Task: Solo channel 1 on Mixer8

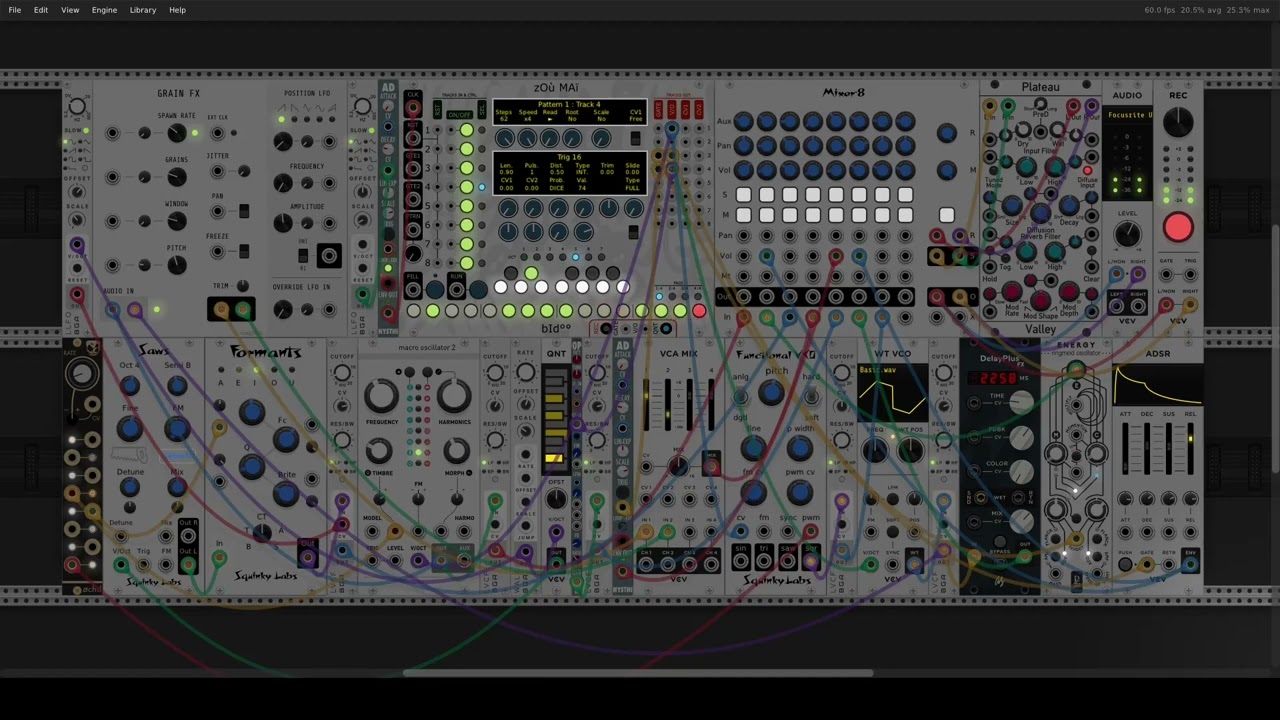Action: pos(743,195)
